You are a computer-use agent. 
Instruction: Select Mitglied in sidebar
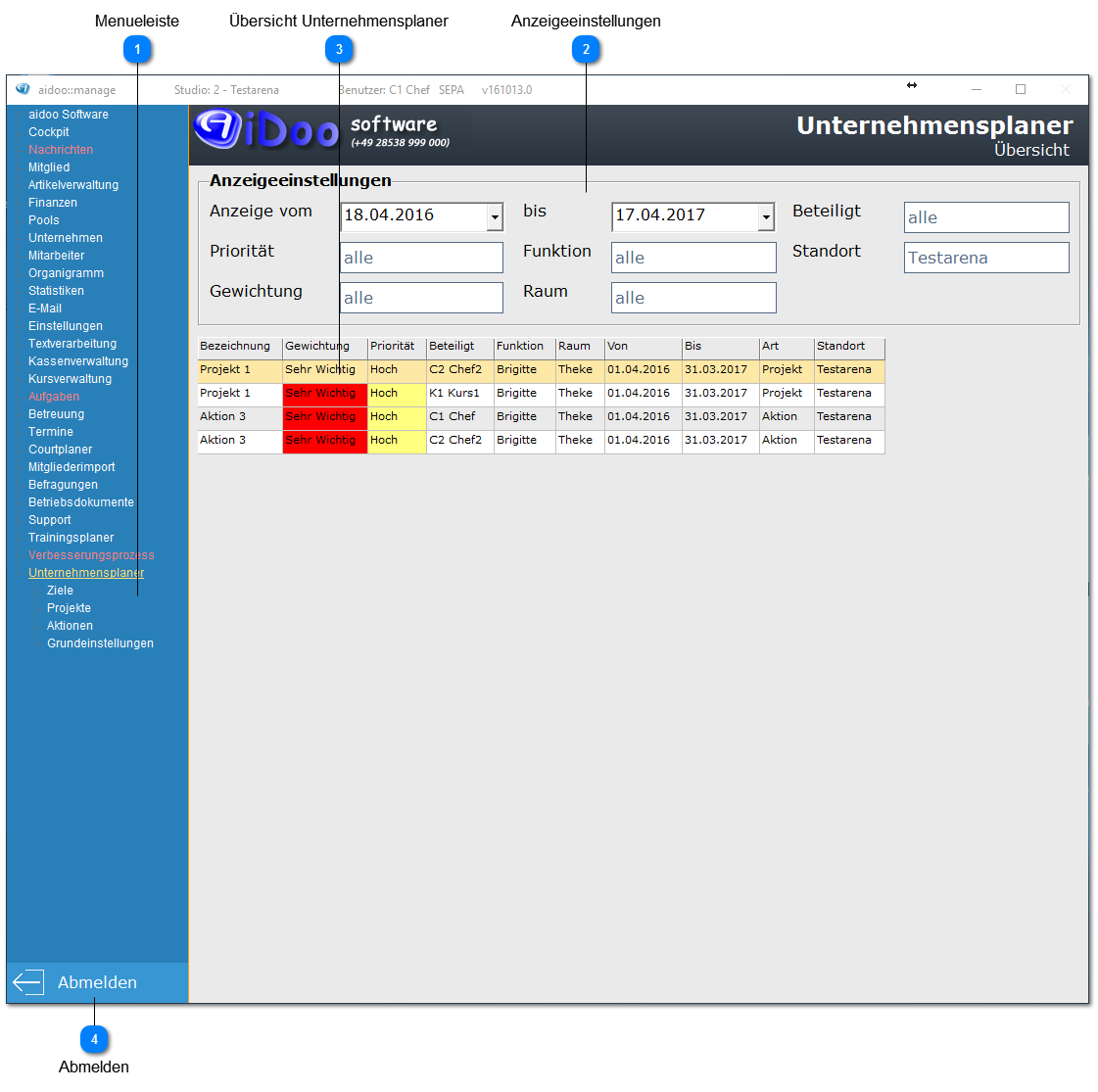[48, 167]
